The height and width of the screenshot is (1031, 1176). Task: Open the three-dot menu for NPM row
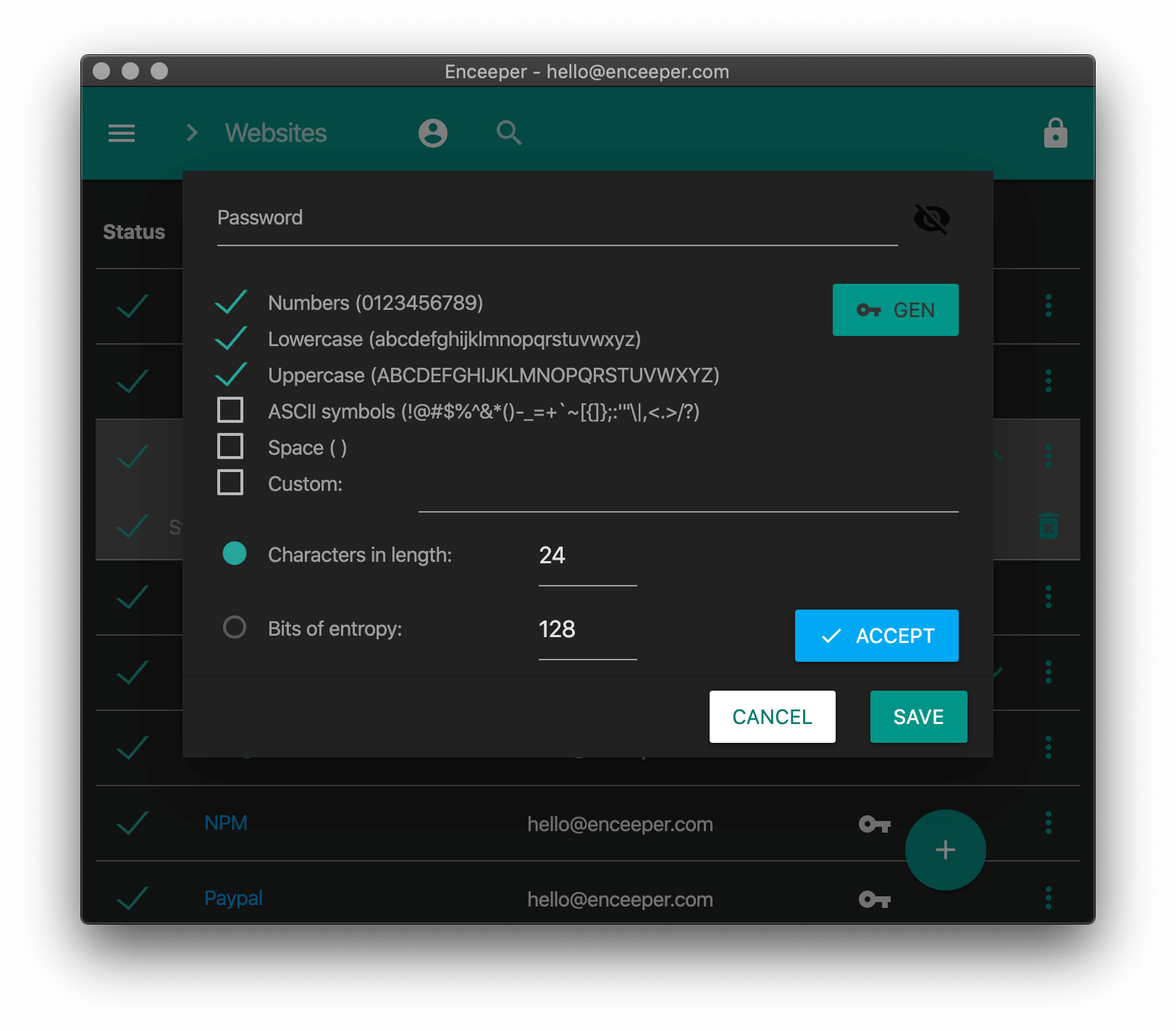(1048, 822)
